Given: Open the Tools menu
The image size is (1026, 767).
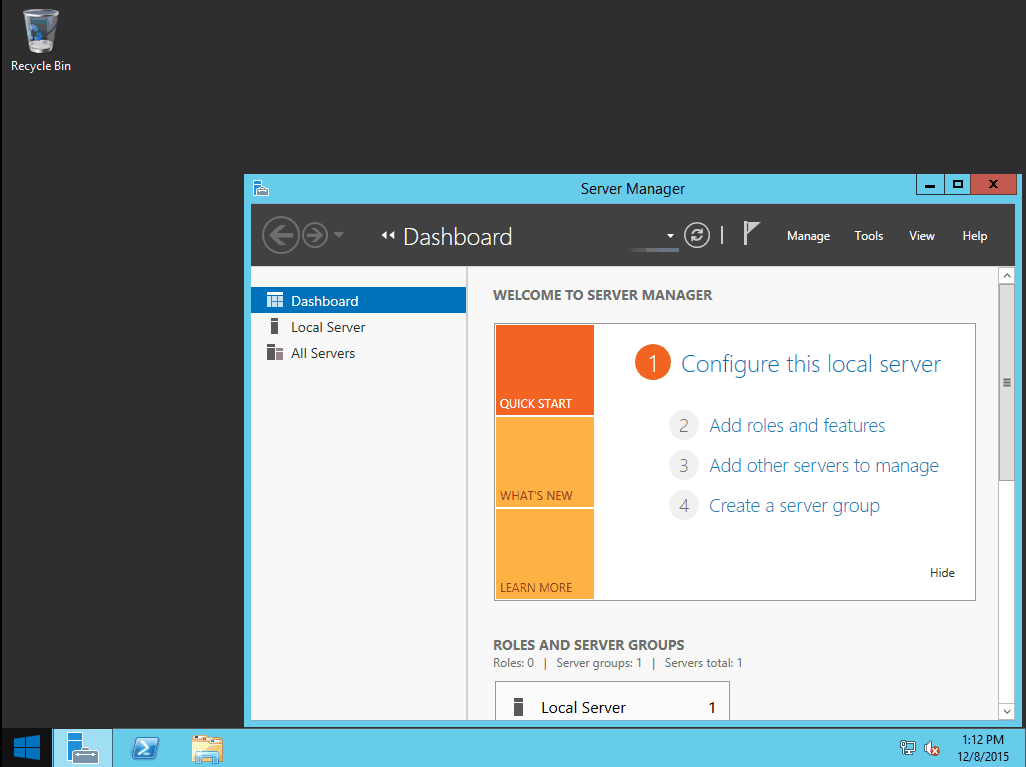Looking at the screenshot, I should tap(868, 236).
